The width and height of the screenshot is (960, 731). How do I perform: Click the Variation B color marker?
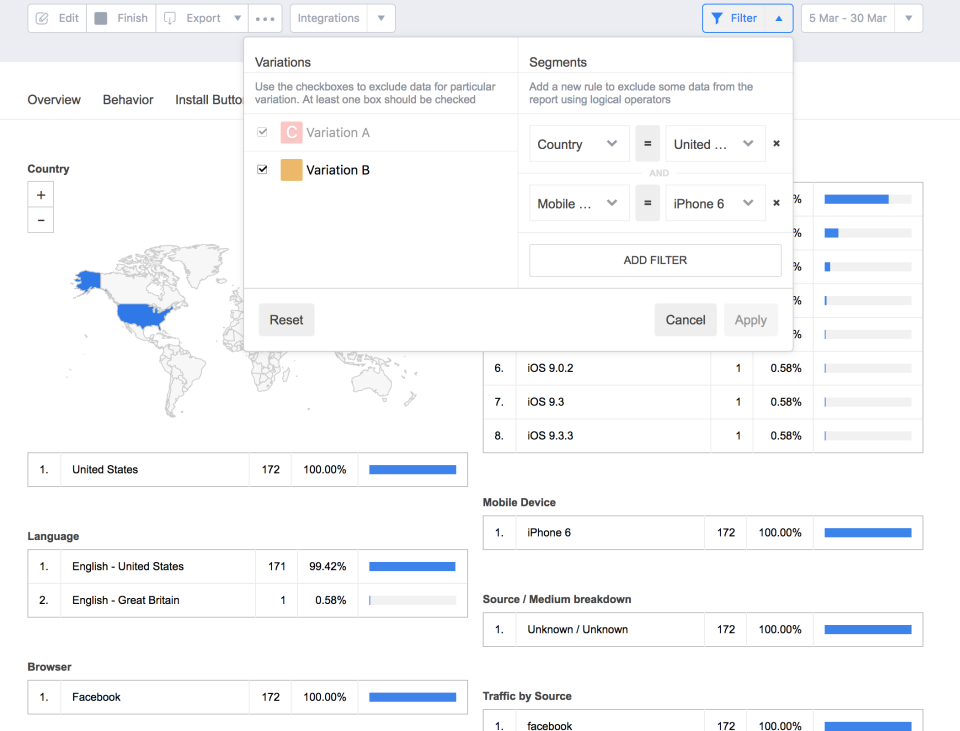point(291,170)
